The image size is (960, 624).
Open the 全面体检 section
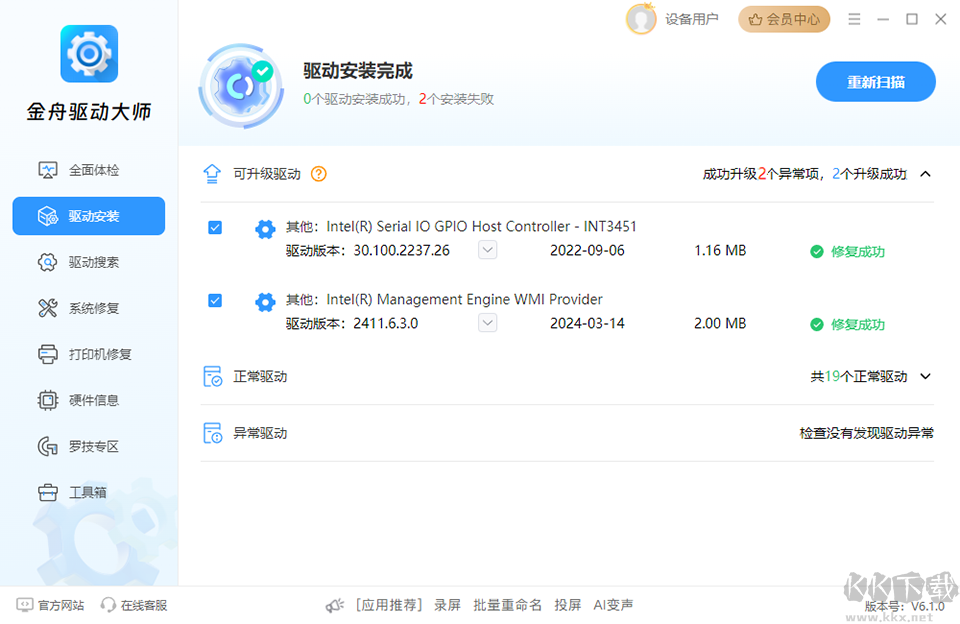tap(89, 170)
